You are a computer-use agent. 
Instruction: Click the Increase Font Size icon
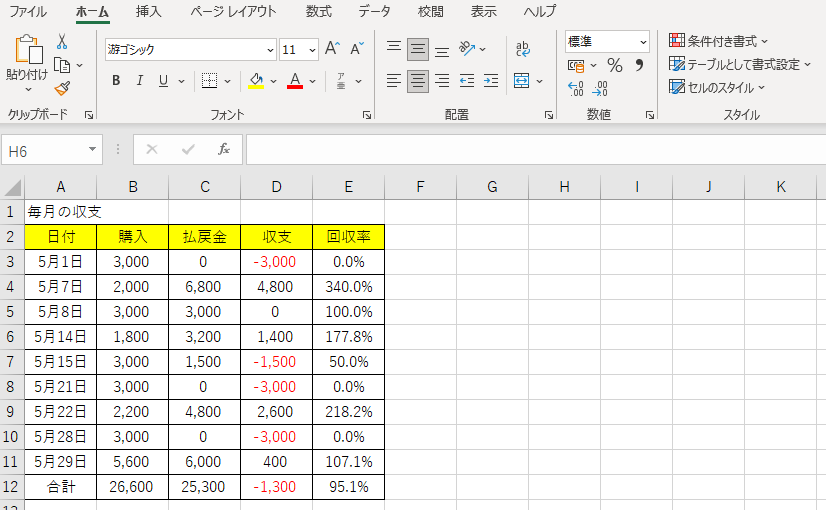pos(333,49)
